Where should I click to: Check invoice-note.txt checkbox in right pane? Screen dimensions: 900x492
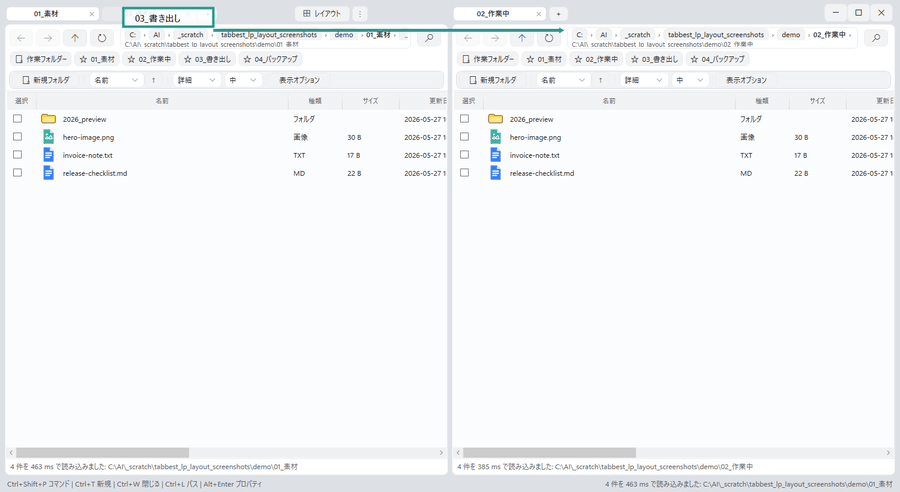[465, 154]
